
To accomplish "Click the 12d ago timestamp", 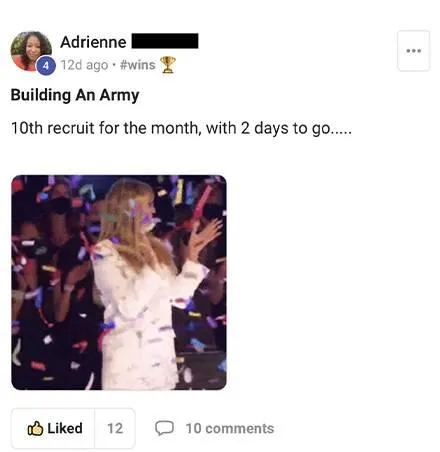I will (x=84, y=65).
